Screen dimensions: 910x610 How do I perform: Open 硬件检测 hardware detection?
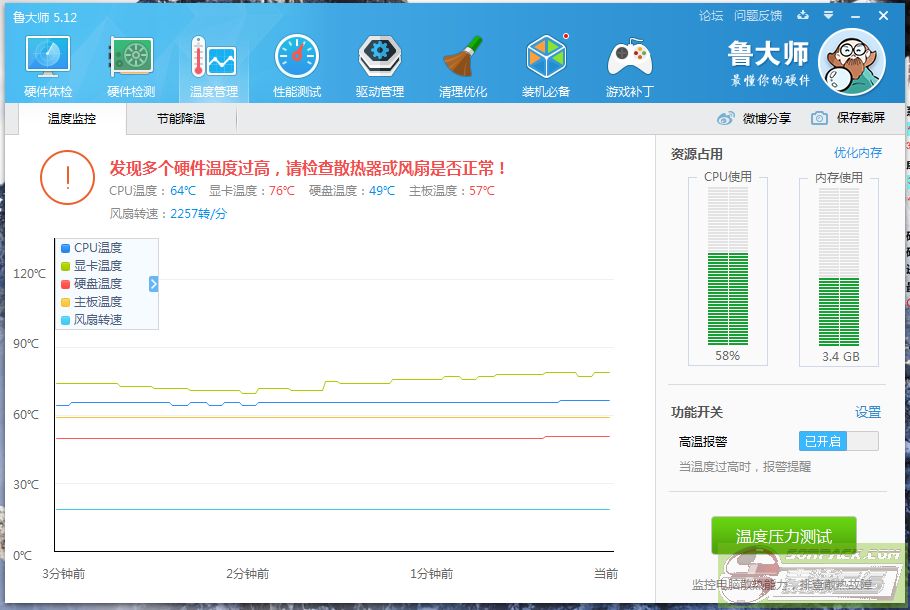point(131,66)
